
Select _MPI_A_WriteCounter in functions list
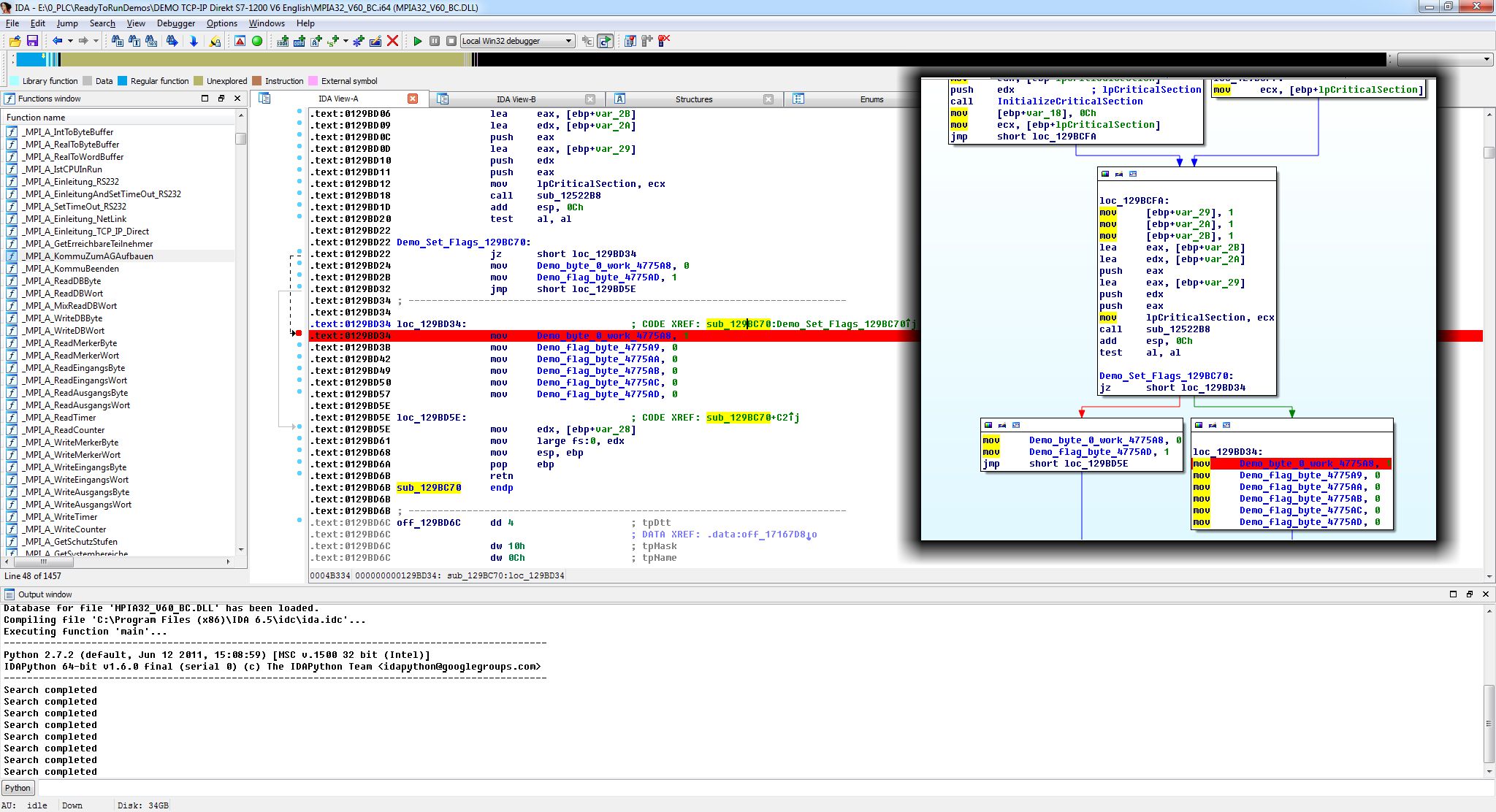(120, 529)
